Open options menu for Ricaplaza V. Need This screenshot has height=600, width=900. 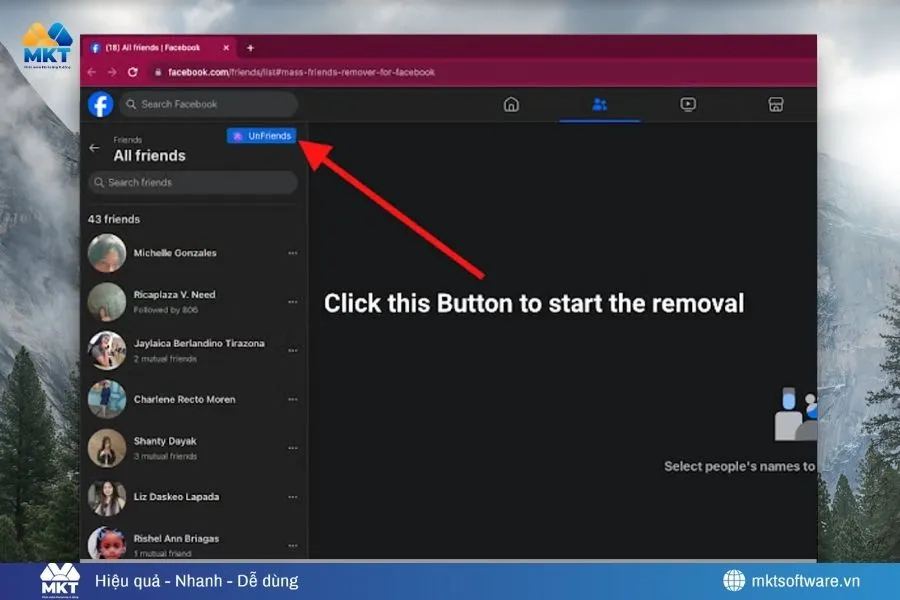click(292, 302)
